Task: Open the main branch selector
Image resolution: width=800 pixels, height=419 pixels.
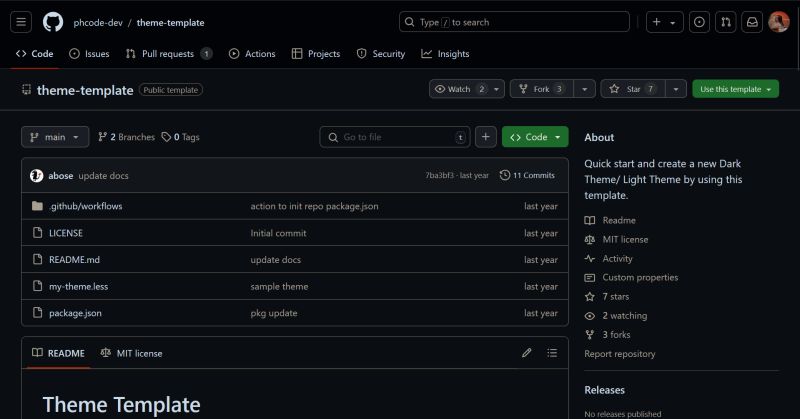Action: click(55, 137)
